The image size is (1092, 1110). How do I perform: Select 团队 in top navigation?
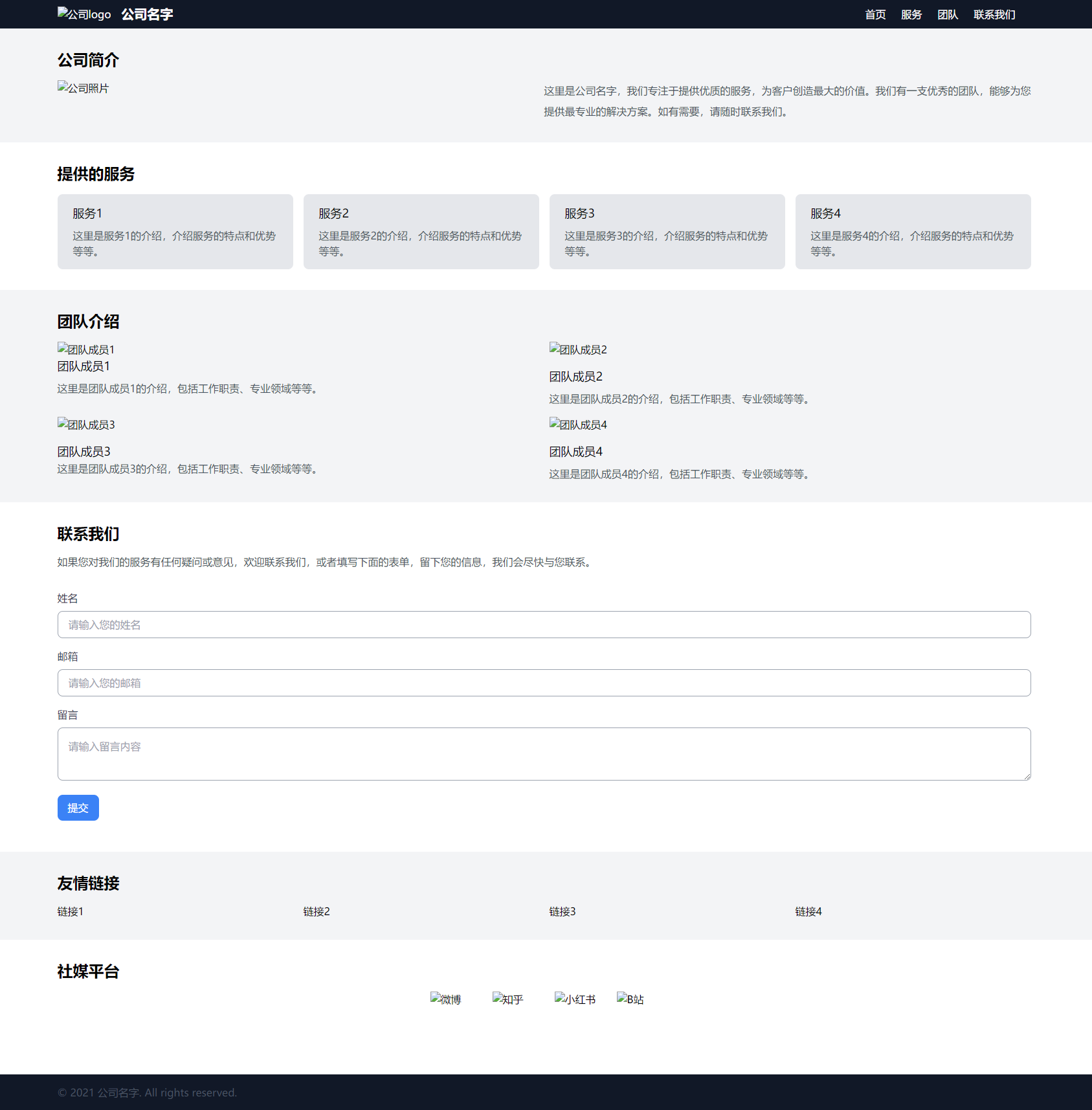tap(948, 14)
